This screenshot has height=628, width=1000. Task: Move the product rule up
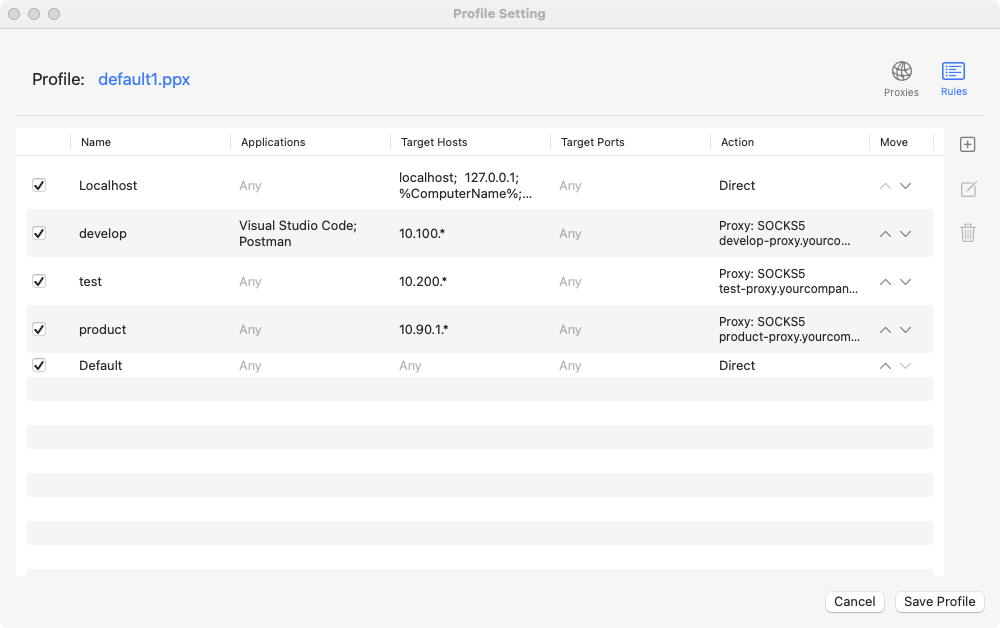point(885,330)
